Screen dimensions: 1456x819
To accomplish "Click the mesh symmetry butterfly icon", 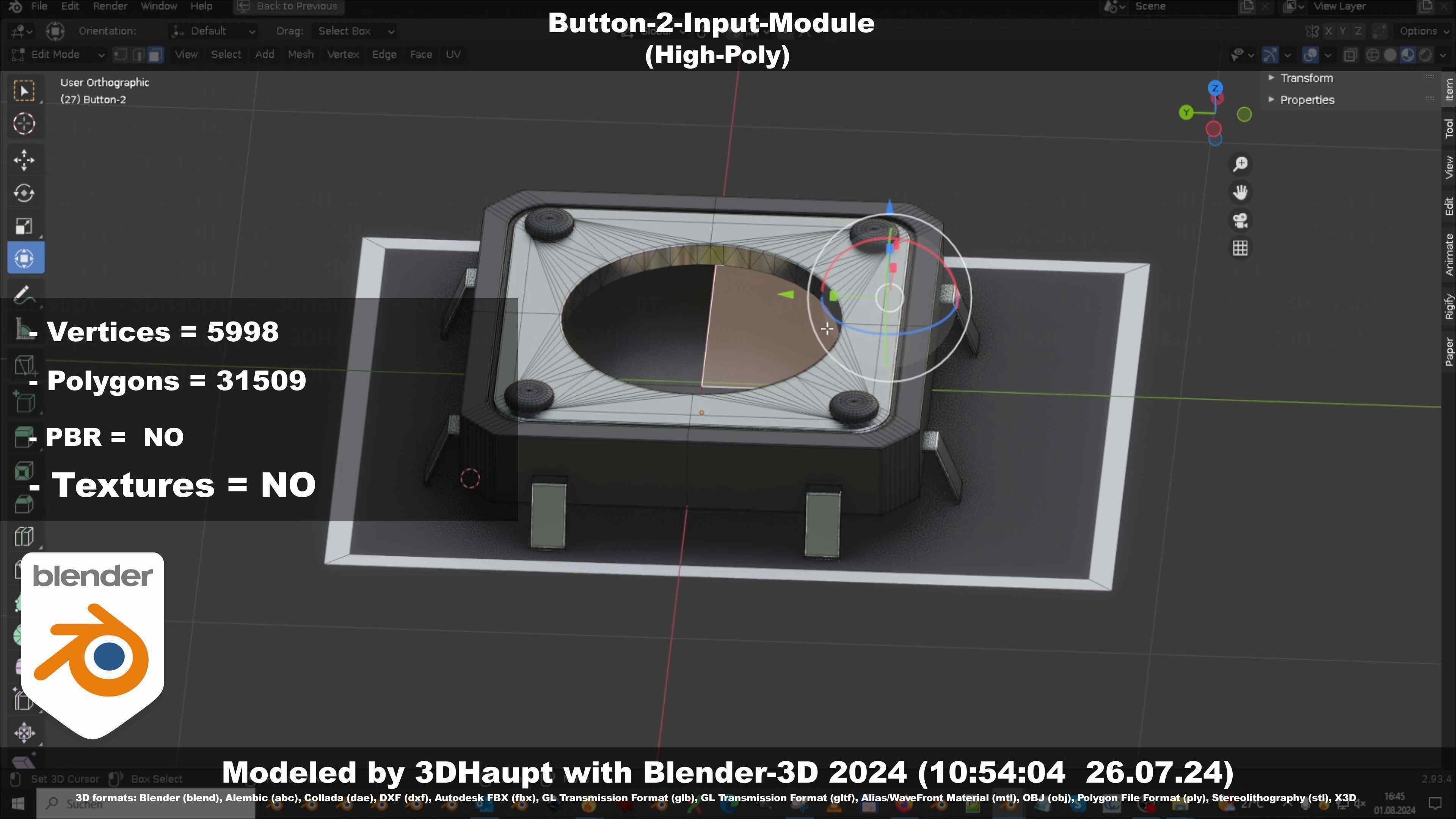I will [x=1311, y=31].
